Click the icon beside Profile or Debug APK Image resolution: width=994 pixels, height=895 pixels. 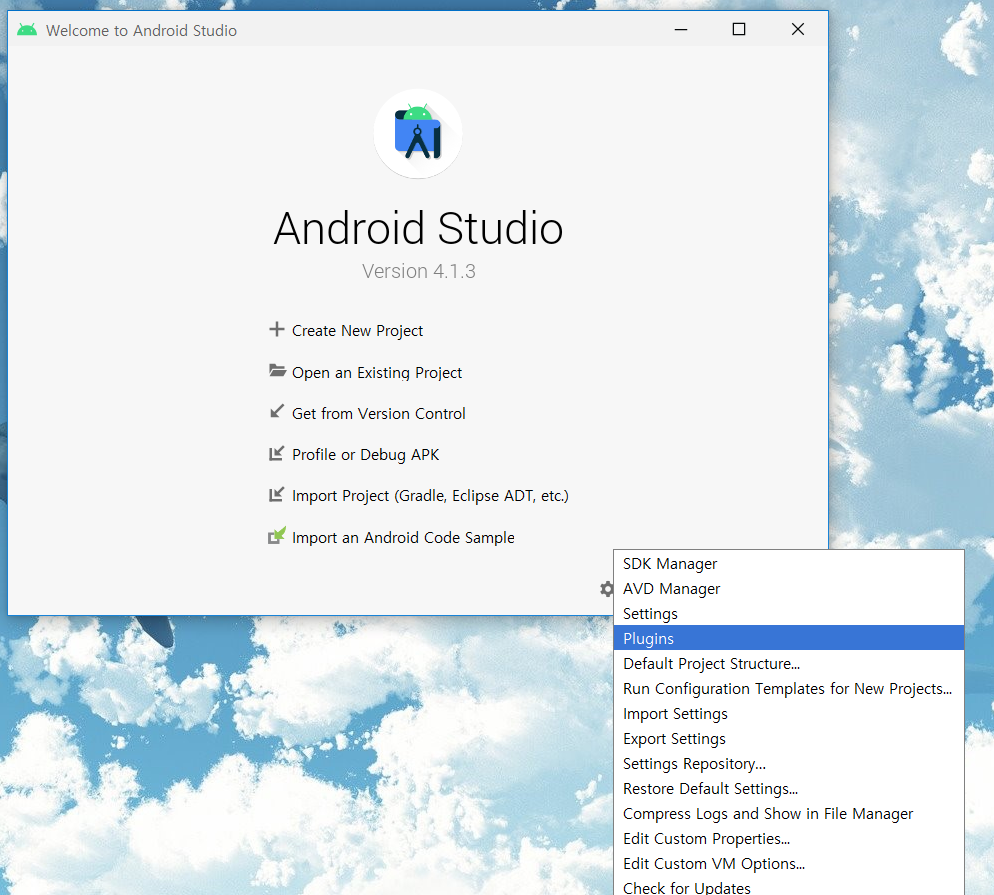(x=276, y=453)
